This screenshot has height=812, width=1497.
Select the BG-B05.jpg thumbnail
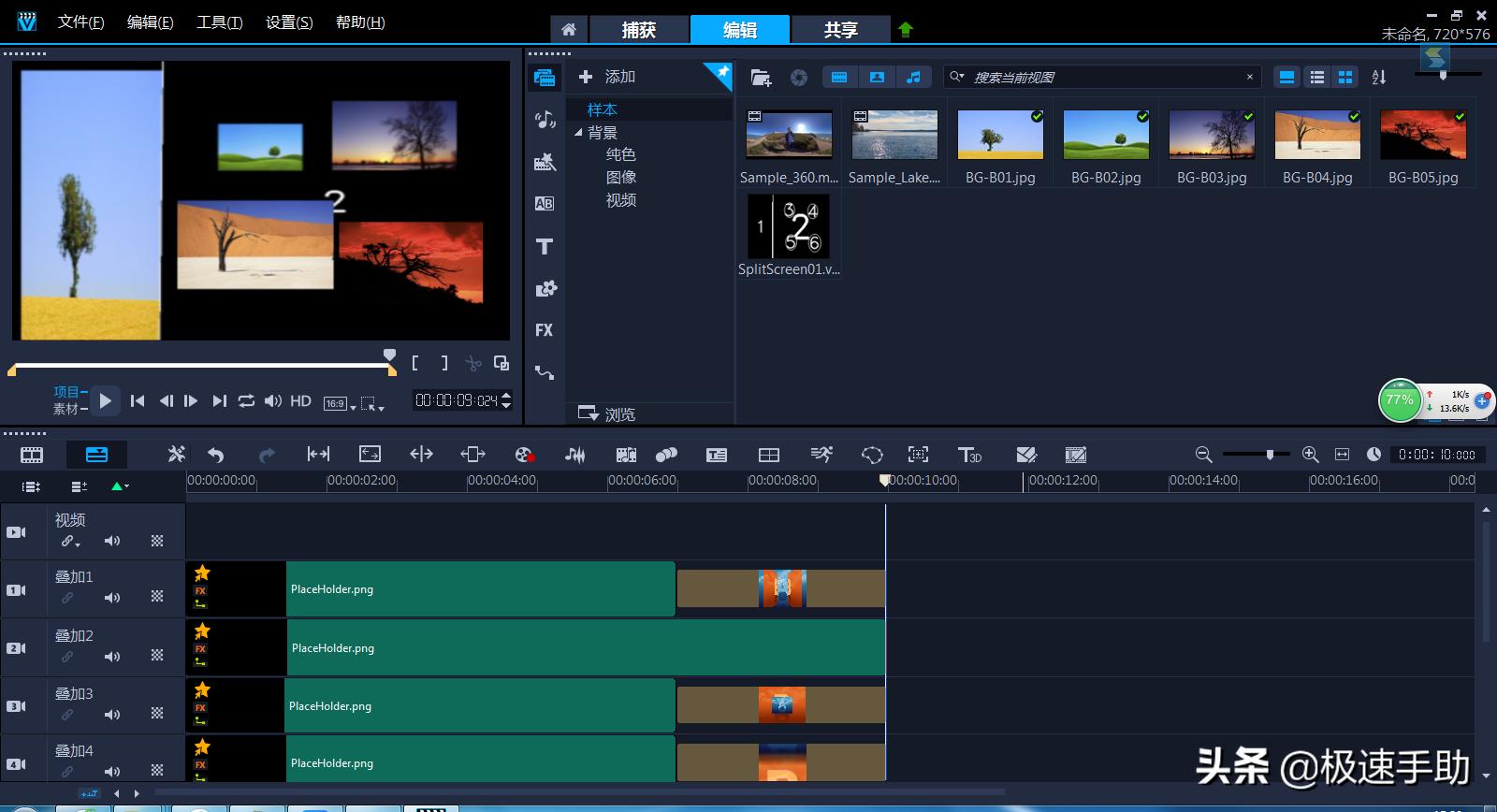pos(1423,135)
